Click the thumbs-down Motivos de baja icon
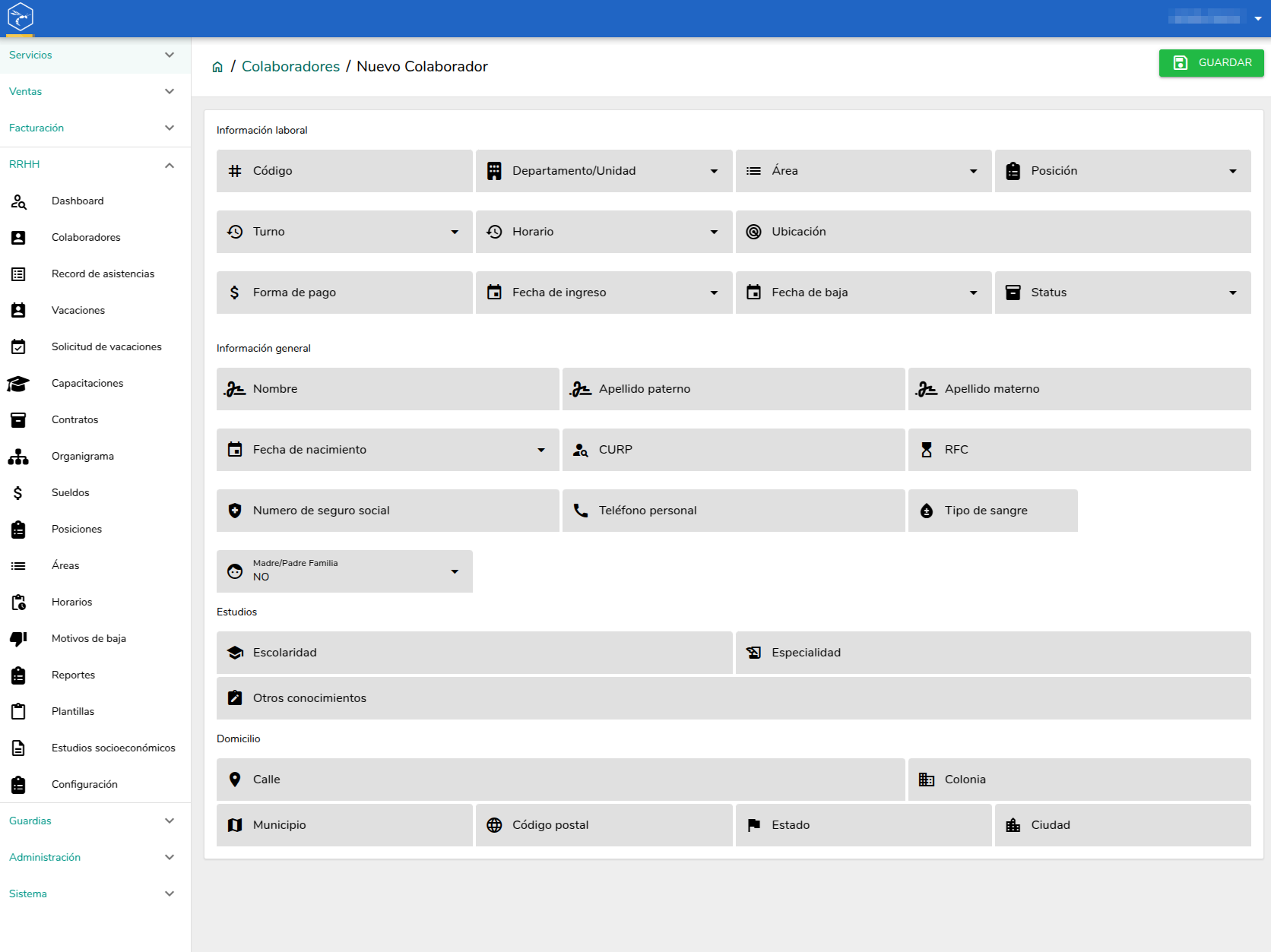Image resolution: width=1271 pixels, height=952 pixels. pos(18,639)
